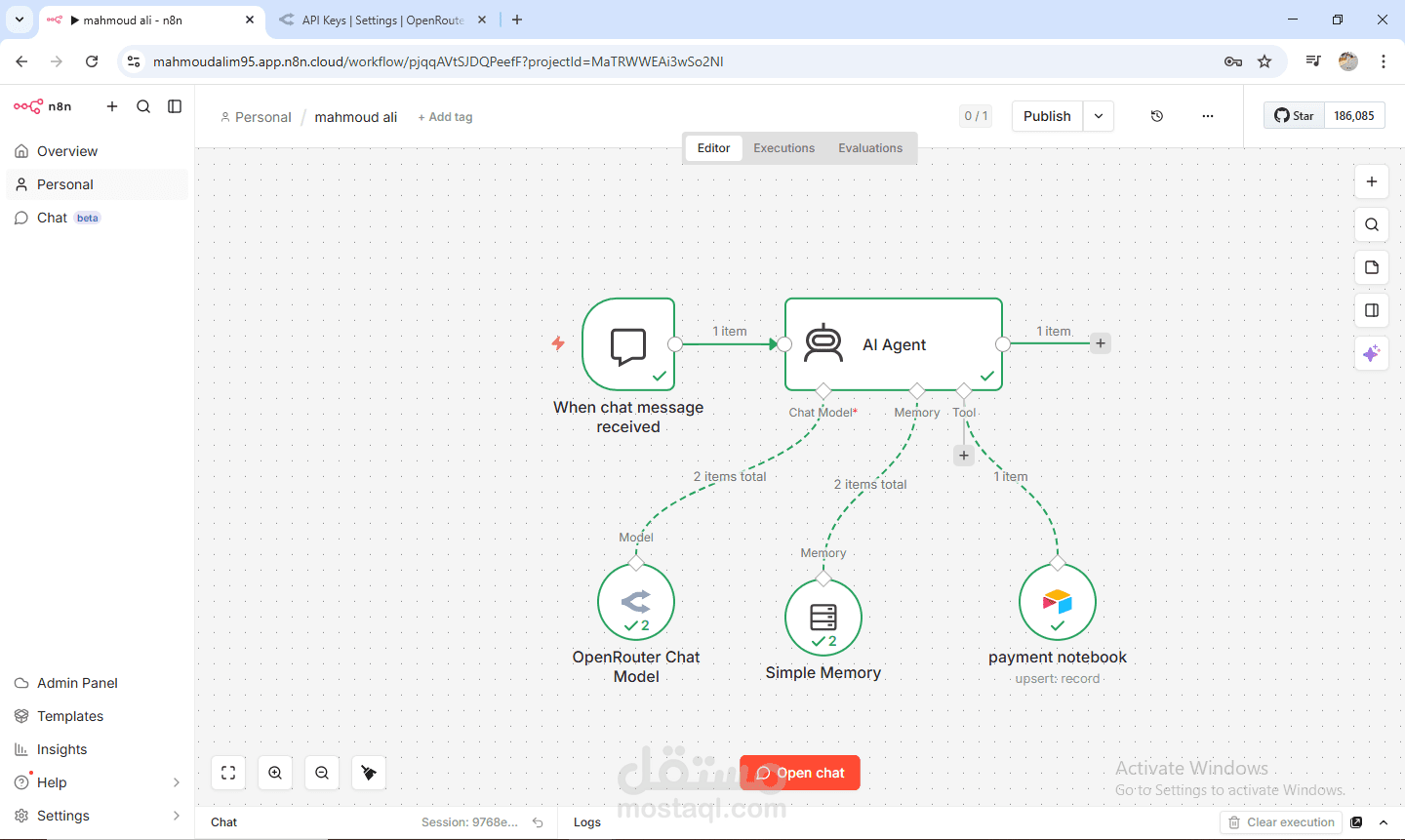Click the Clear execution button
Image resolution: width=1405 pixels, height=840 pixels.
coord(1281,822)
